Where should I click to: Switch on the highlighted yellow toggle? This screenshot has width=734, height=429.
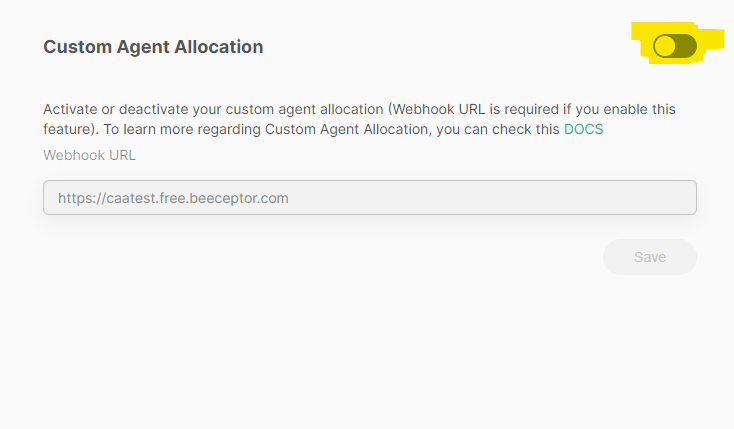(674, 46)
